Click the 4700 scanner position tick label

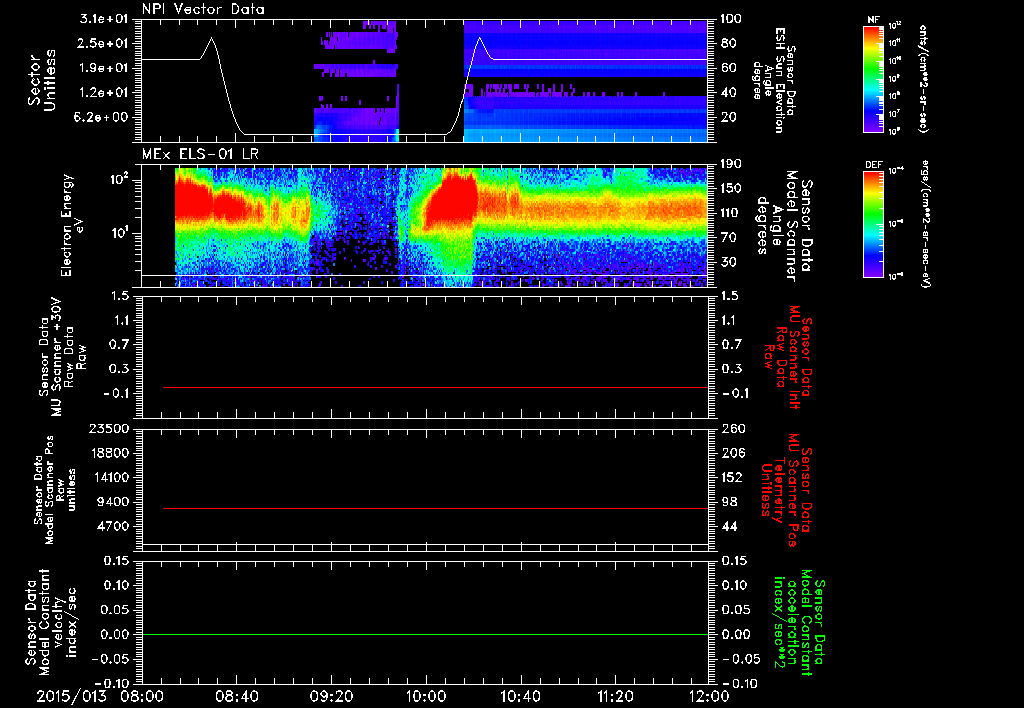[113, 526]
